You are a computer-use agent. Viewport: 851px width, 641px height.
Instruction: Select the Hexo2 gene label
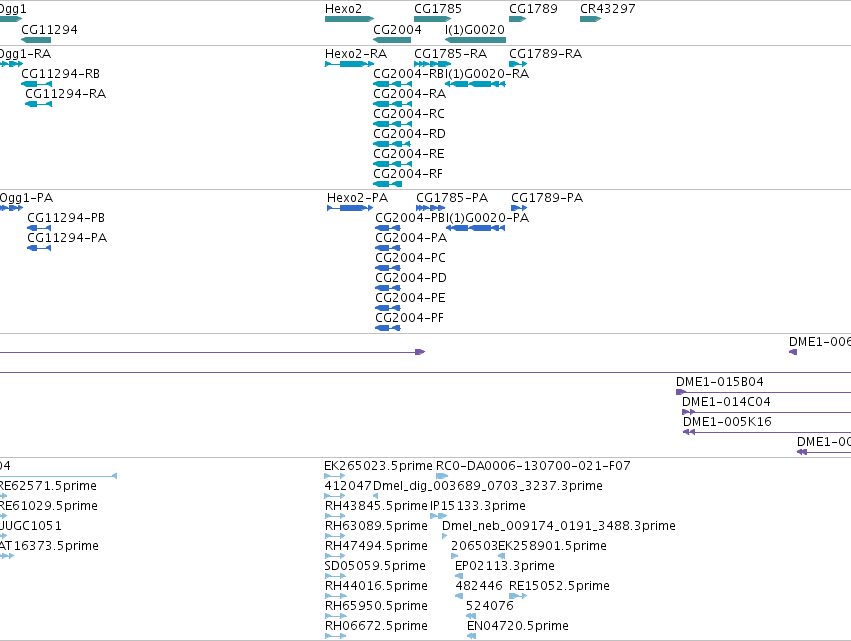[343, 9]
